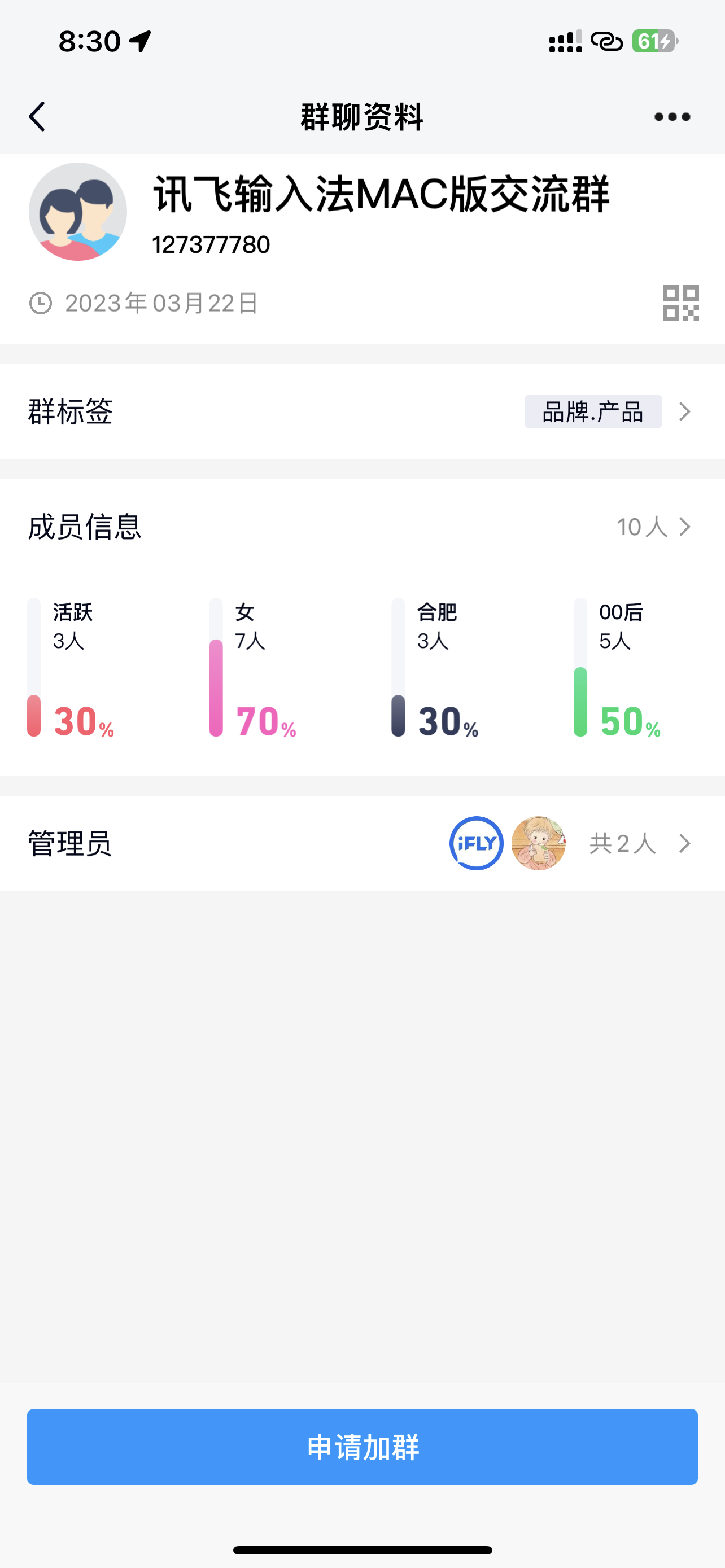Screen dimensions: 725x1568
Task: Show the group QR code
Action: pyautogui.click(x=680, y=303)
